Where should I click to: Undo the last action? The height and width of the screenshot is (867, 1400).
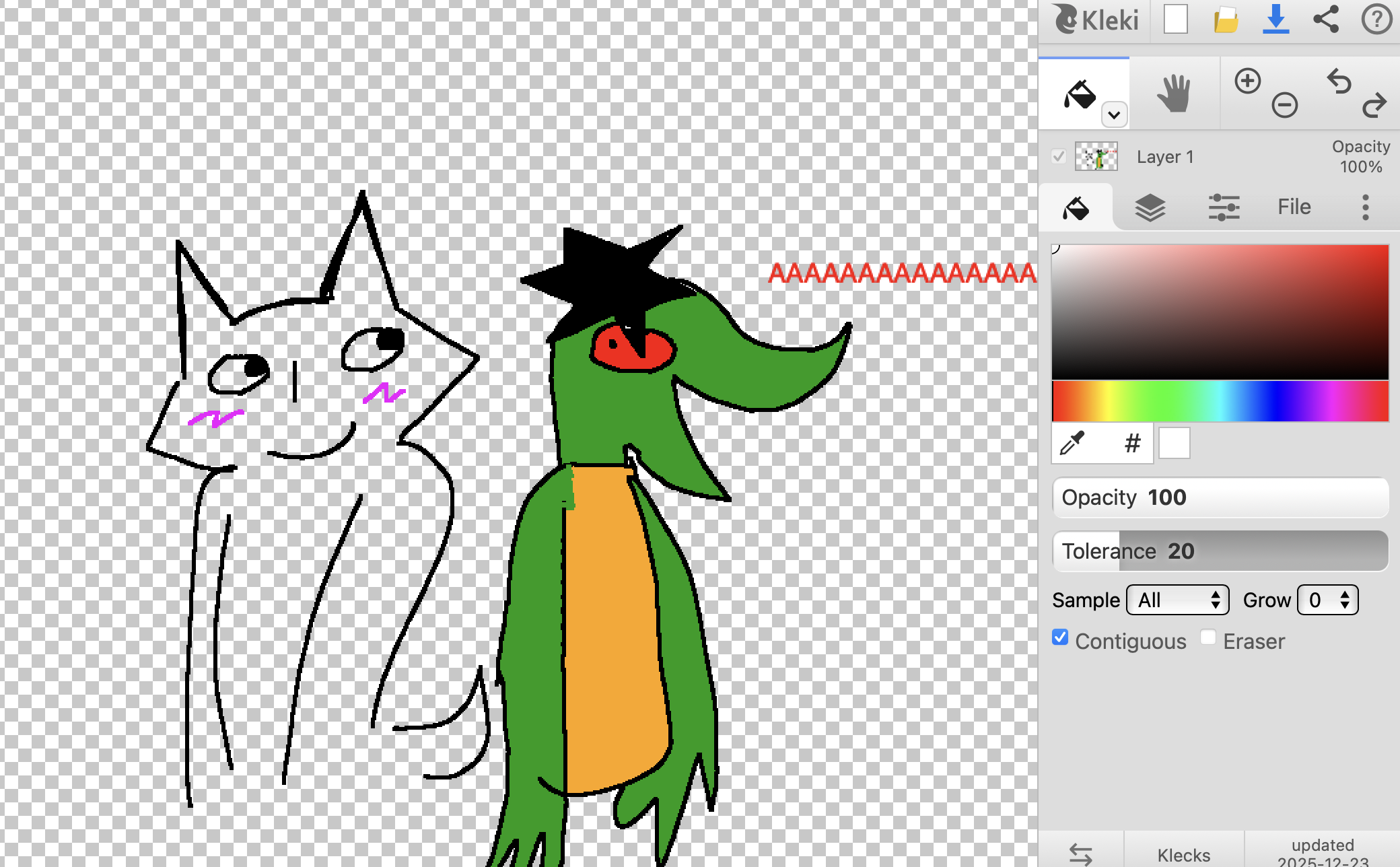[1339, 81]
